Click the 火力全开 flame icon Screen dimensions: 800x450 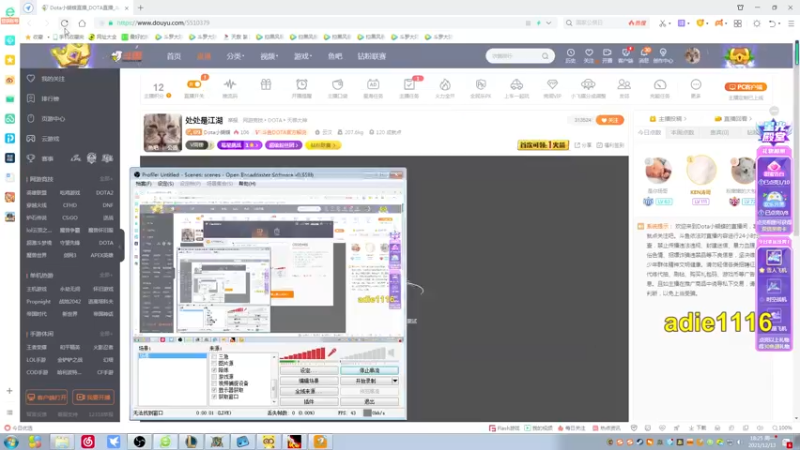click(x=445, y=84)
